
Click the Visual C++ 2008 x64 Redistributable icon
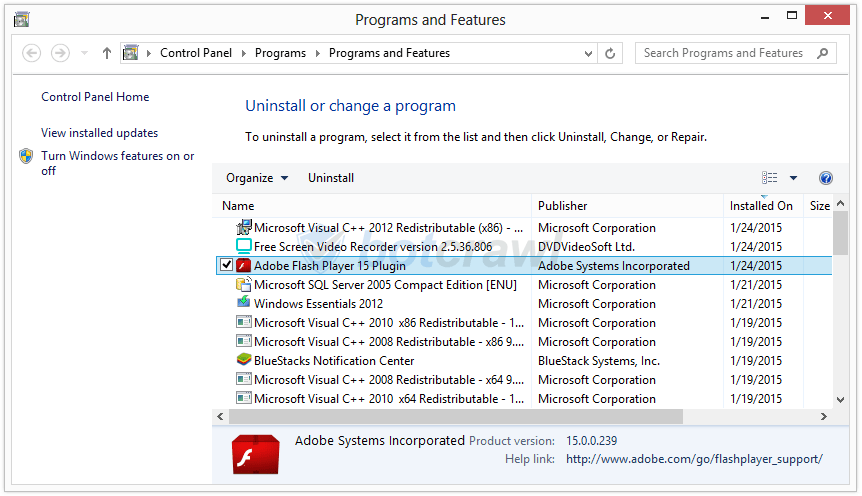(244, 379)
